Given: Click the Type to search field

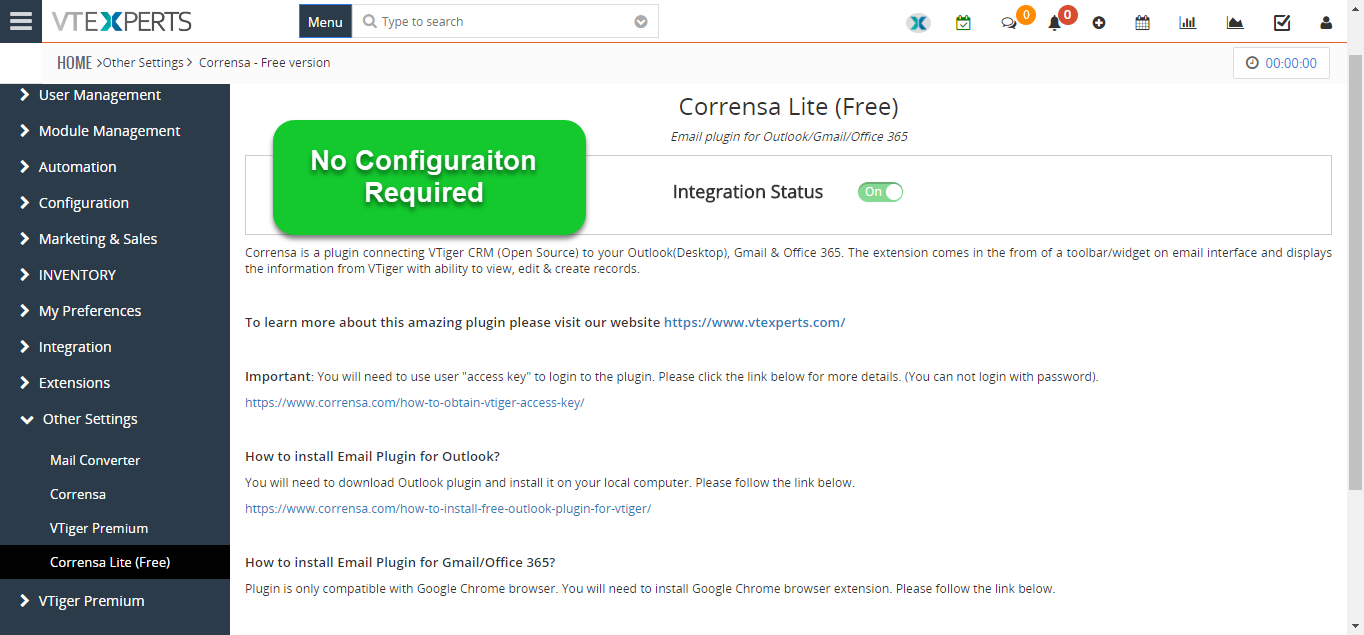Looking at the screenshot, I should (x=505, y=22).
